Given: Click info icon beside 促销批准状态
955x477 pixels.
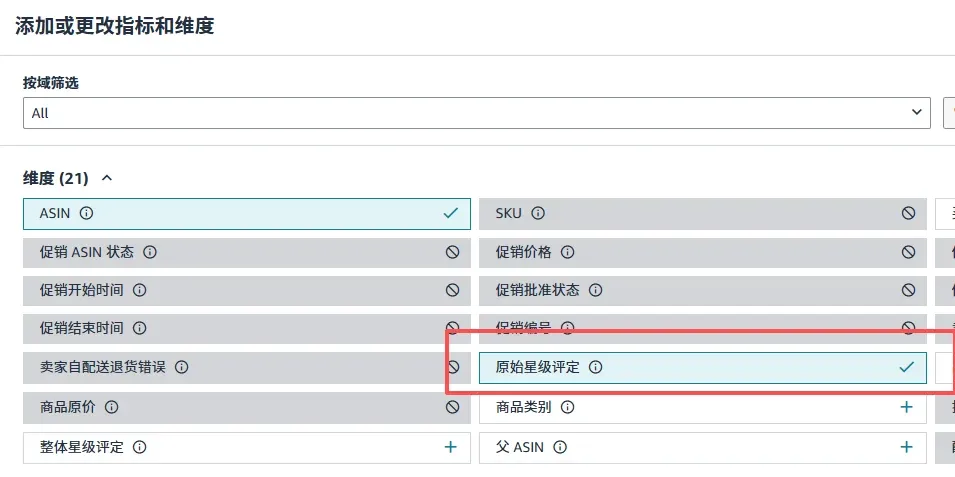Looking at the screenshot, I should [596, 290].
